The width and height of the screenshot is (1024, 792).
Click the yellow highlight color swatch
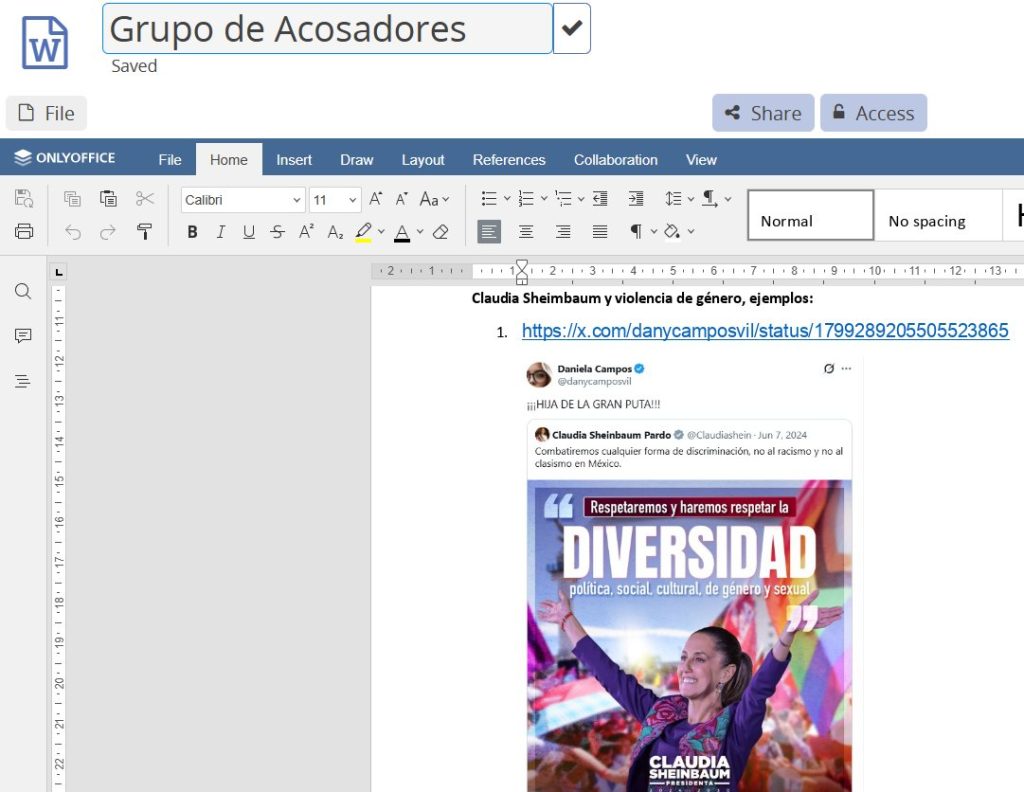(363, 232)
